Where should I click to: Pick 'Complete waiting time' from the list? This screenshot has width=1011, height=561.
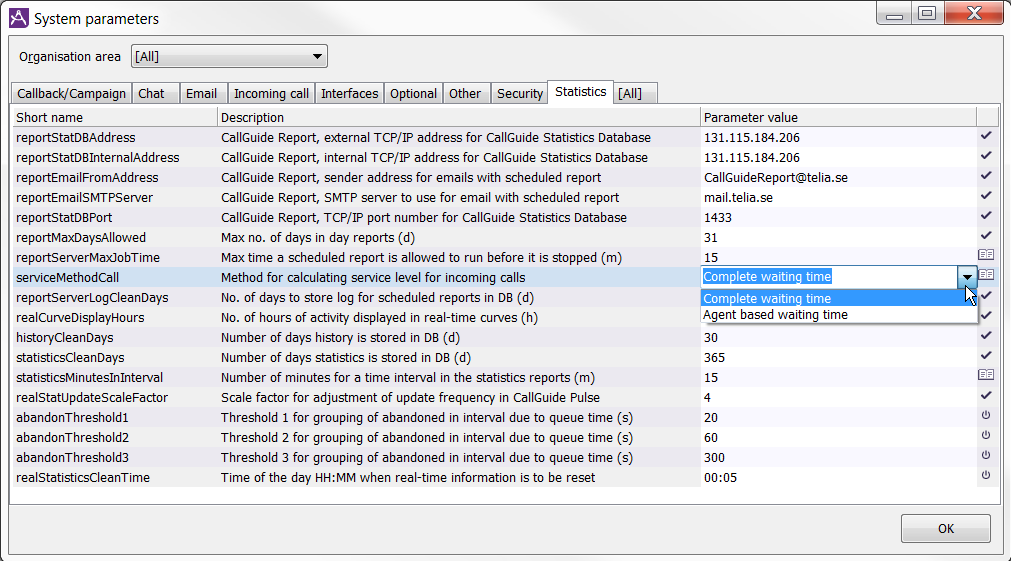pos(767,298)
